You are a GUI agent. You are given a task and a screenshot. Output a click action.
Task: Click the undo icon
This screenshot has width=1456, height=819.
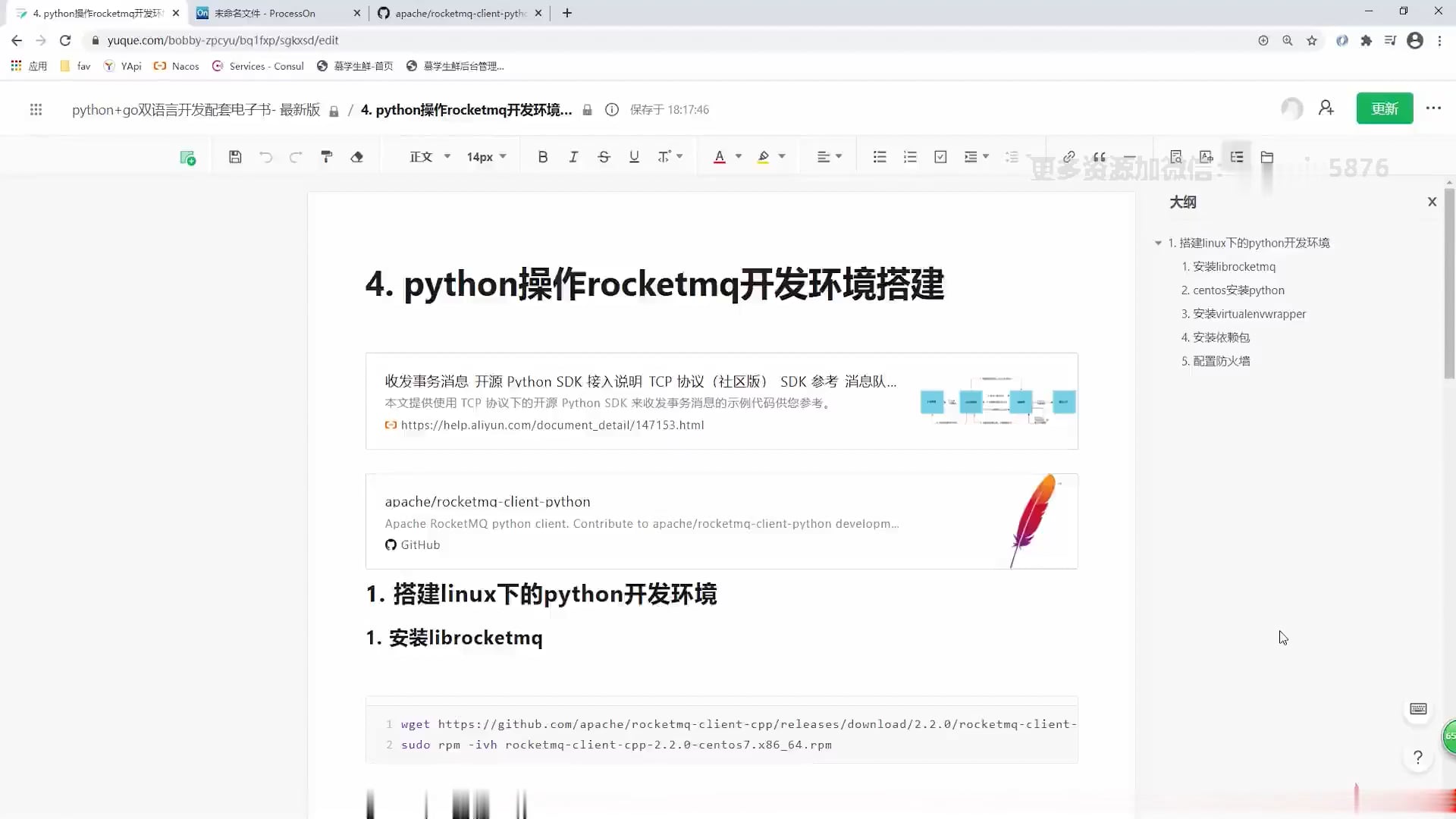click(265, 156)
